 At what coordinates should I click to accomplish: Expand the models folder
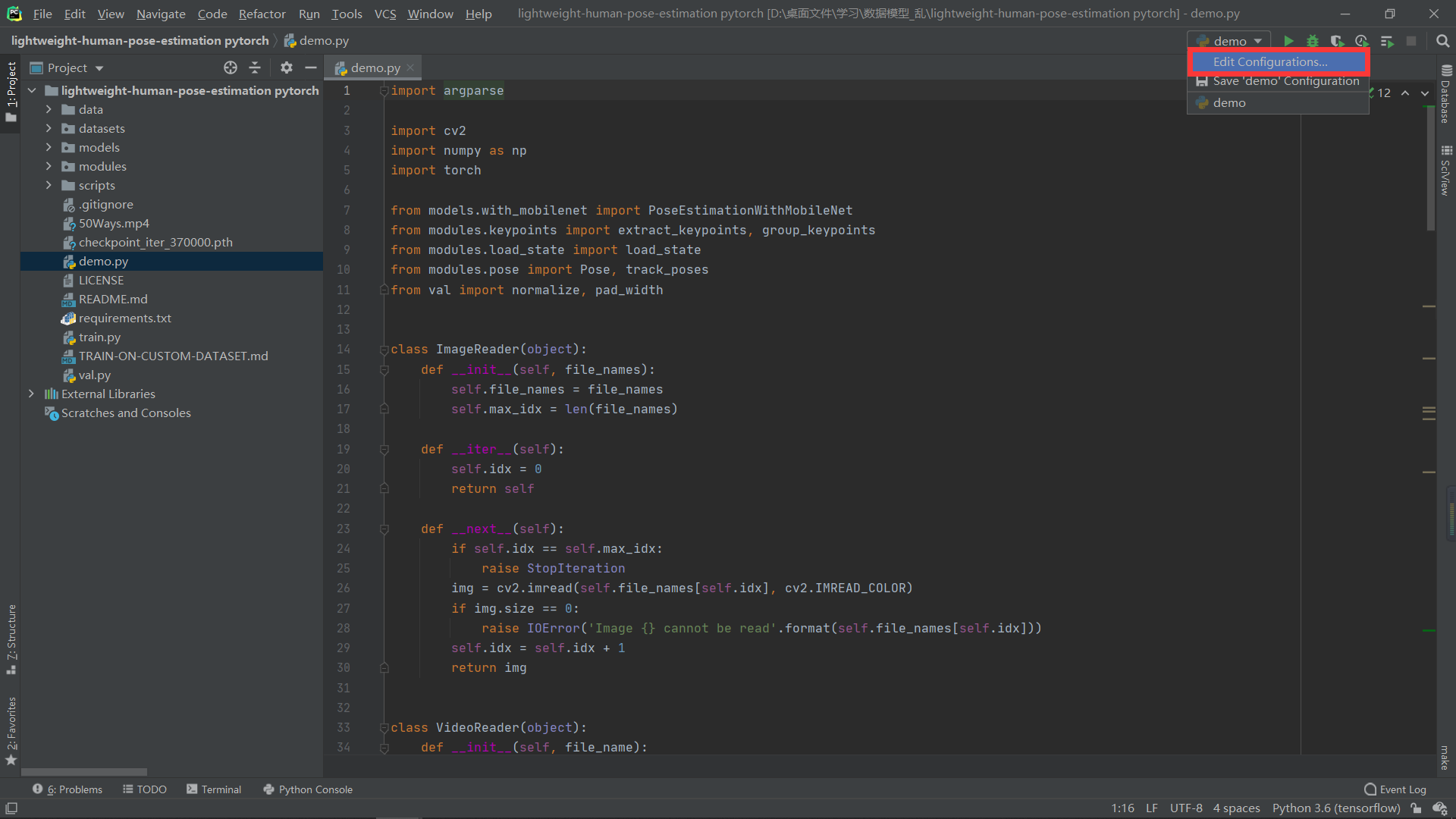click(x=49, y=147)
